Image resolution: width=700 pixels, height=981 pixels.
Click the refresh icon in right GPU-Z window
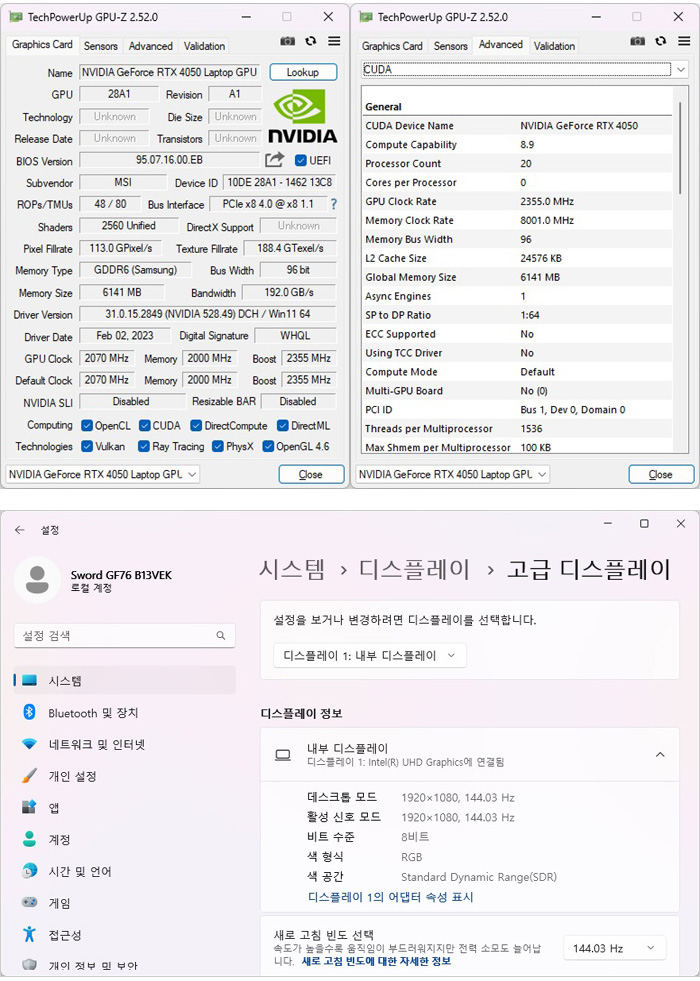tap(661, 41)
